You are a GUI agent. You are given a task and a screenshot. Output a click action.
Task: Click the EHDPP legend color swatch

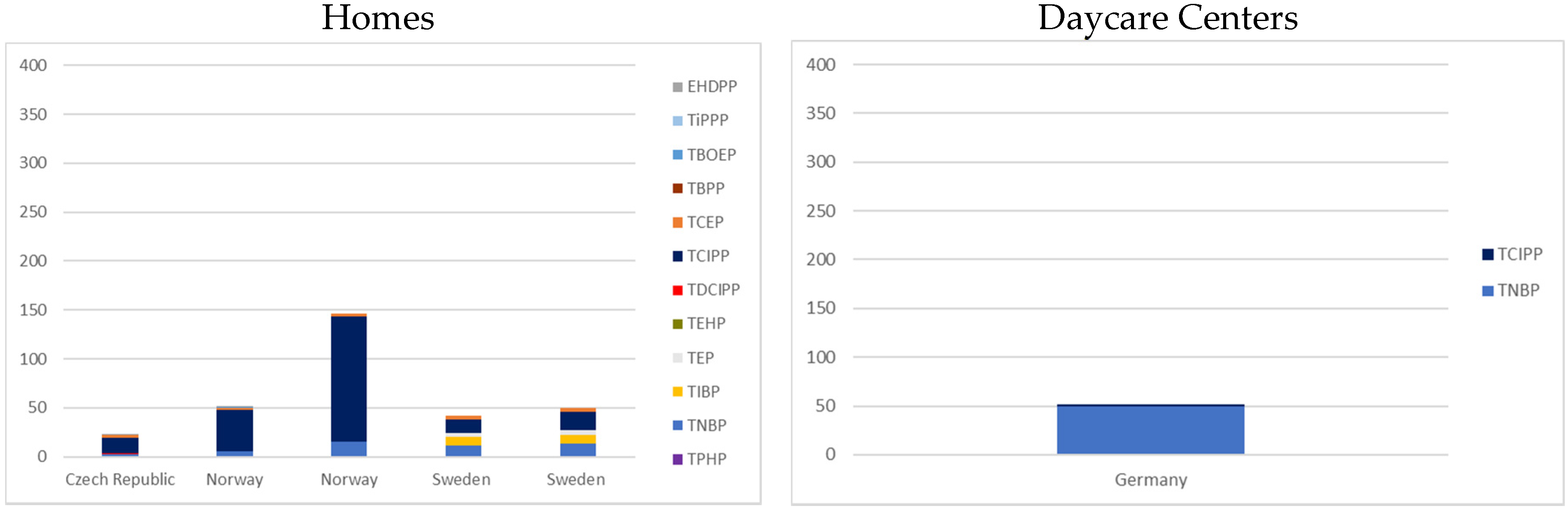[677, 87]
